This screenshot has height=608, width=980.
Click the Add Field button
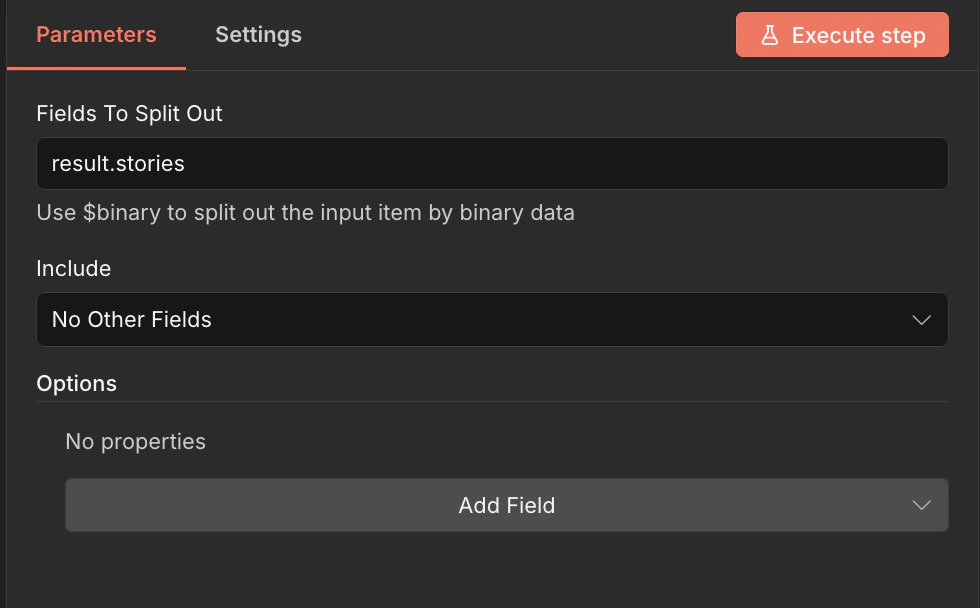(x=506, y=505)
